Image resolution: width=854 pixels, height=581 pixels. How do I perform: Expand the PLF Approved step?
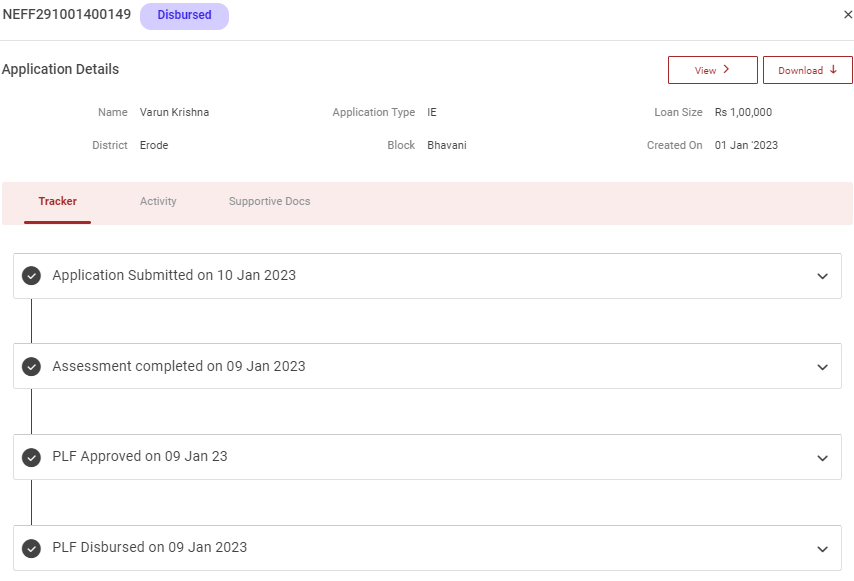822,458
